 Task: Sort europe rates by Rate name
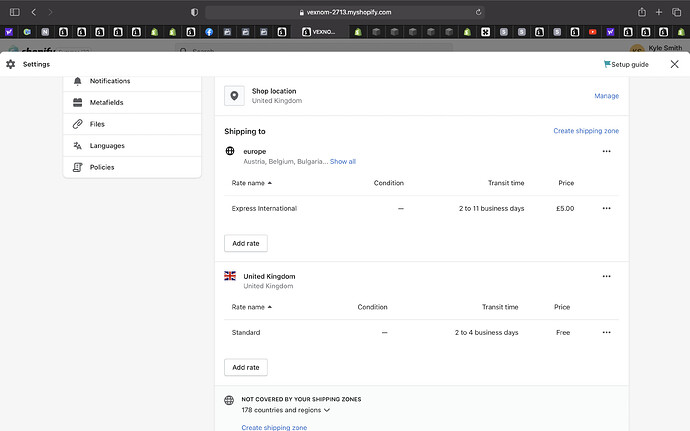pyautogui.click(x=251, y=183)
